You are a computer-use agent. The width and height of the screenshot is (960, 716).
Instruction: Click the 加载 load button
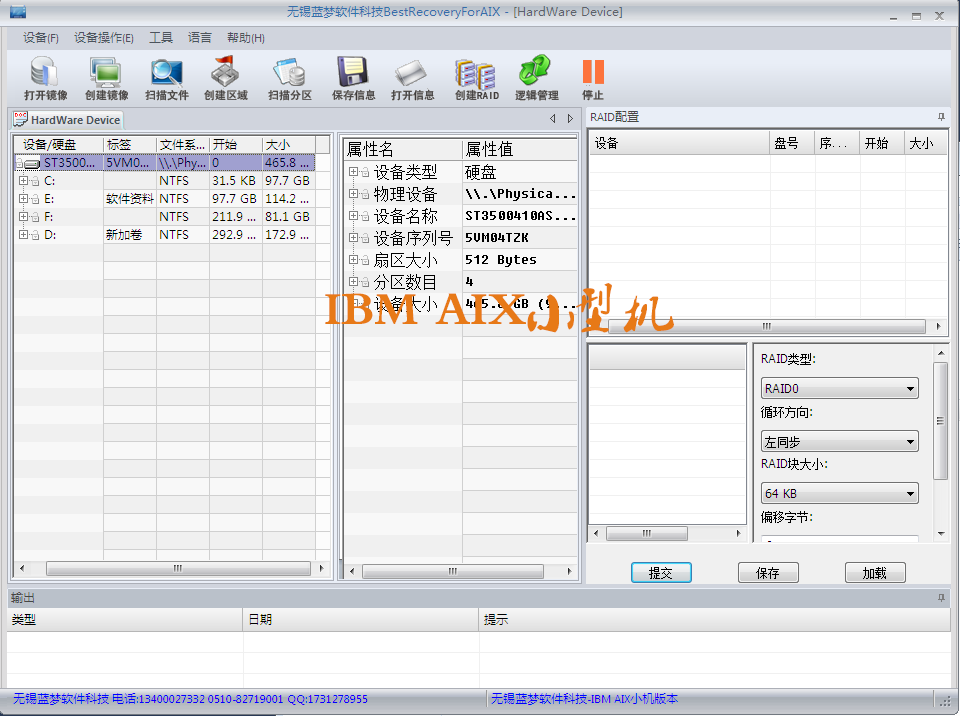point(874,573)
